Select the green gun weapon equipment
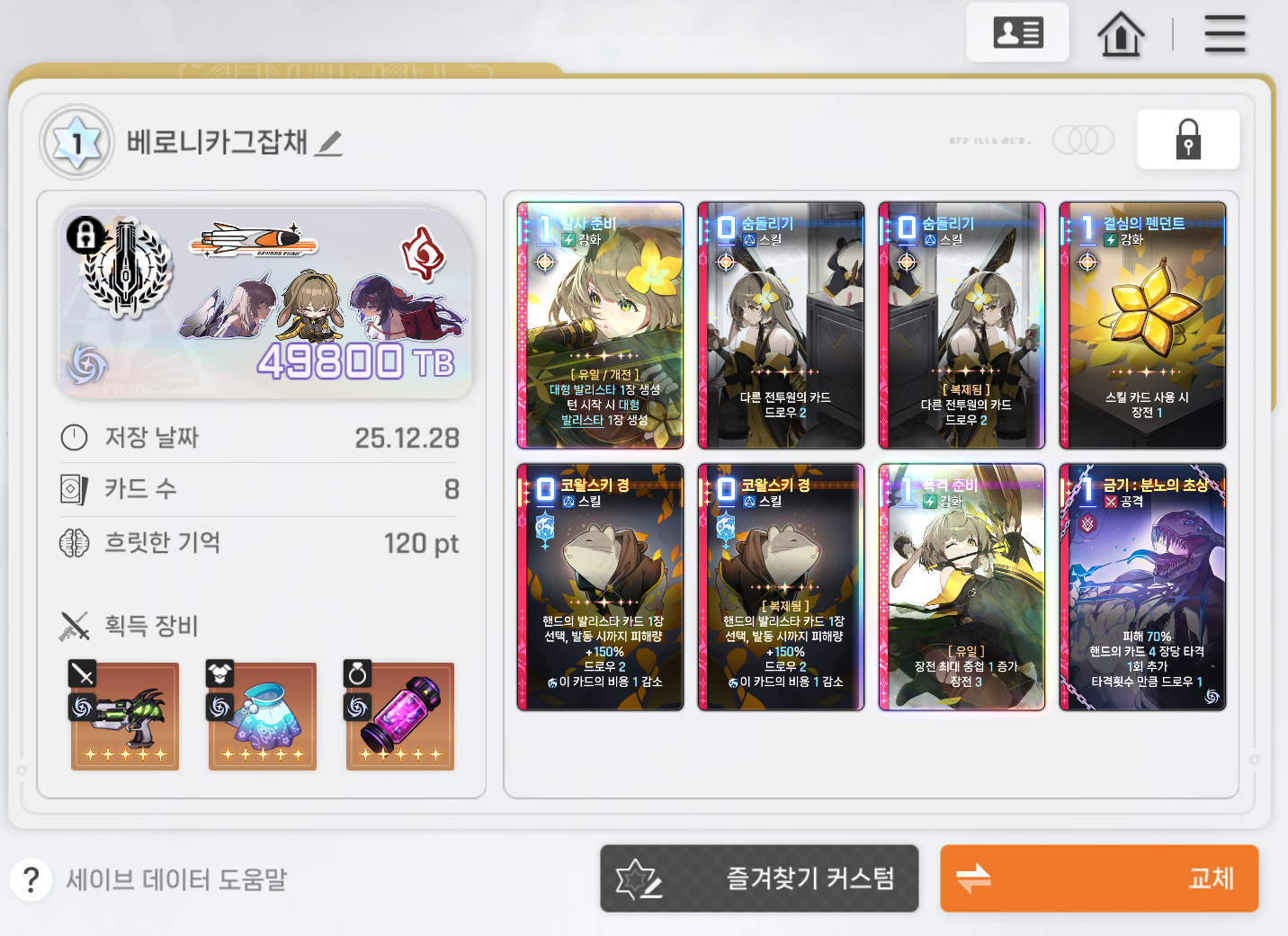This screenshot has width=1288, height=936. coord(125,717)
